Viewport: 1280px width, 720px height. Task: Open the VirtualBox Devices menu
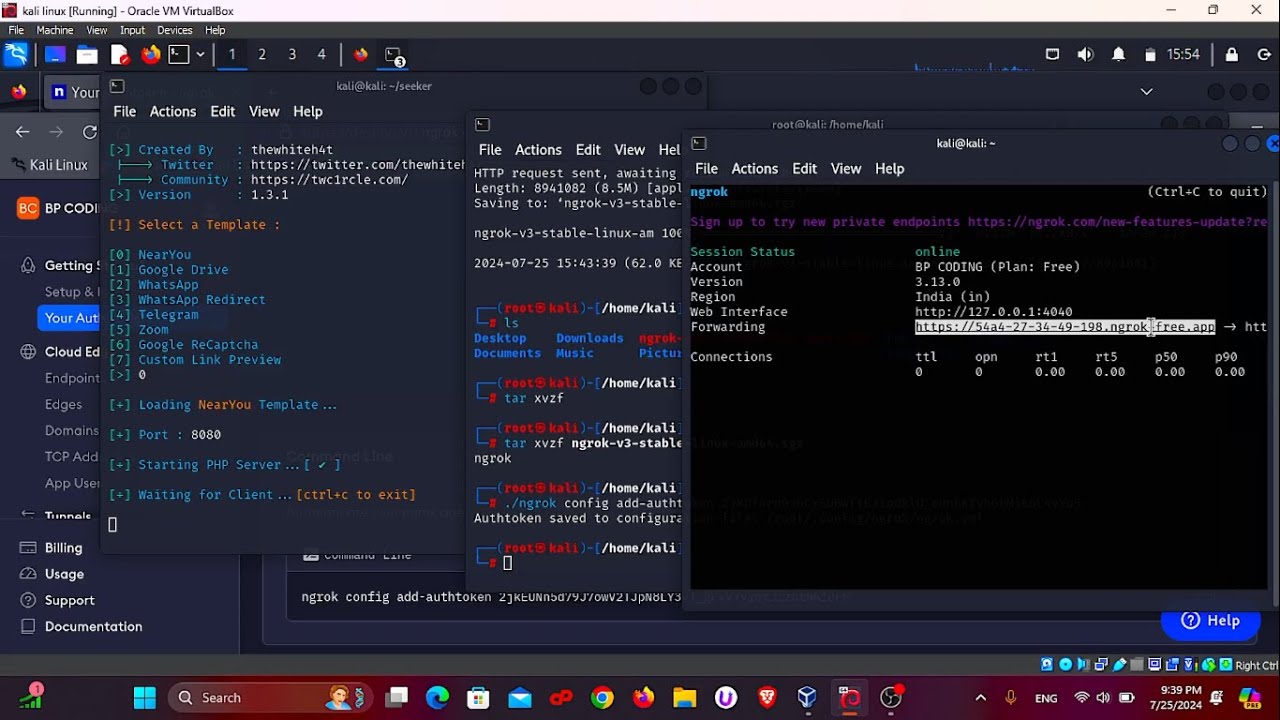pyautogui.click(x=174, y=30)
